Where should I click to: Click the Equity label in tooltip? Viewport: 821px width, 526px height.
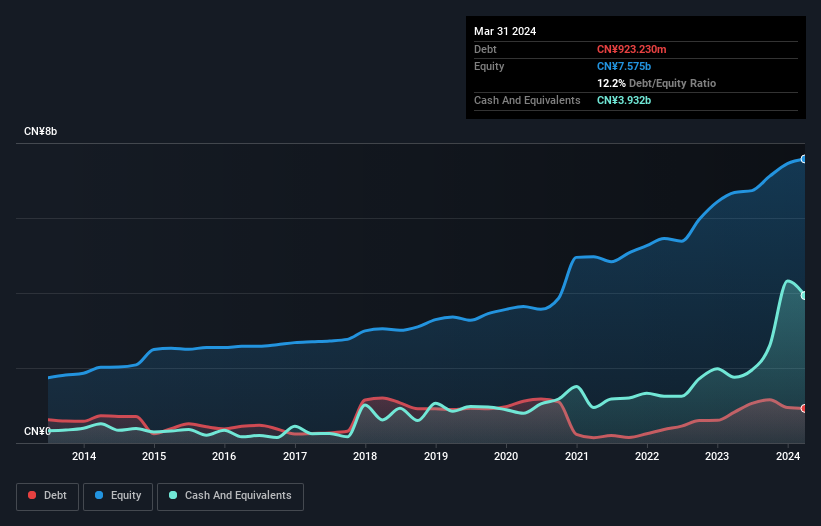coord(489,66)
